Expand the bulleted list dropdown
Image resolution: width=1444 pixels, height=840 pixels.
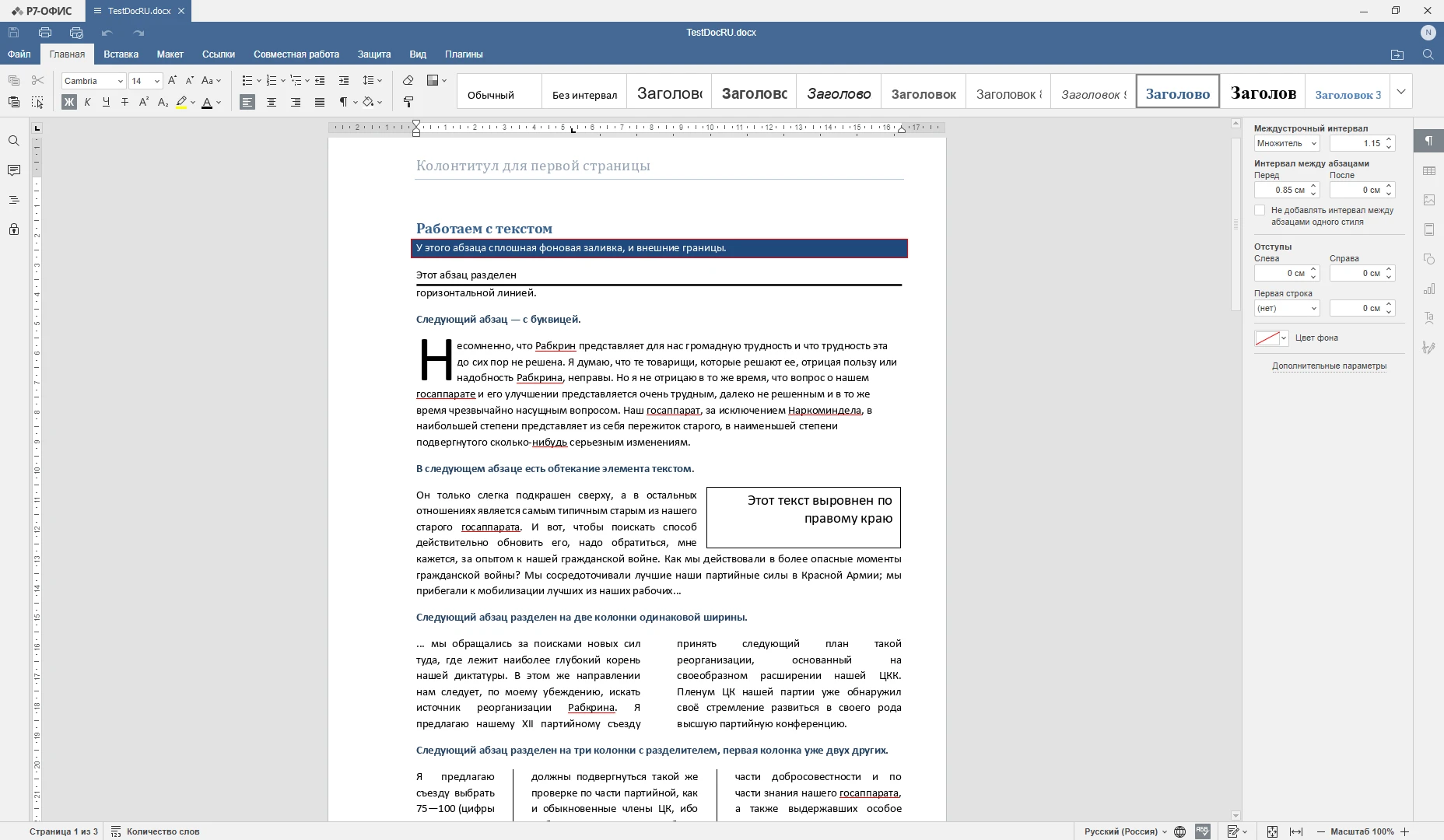258,80
